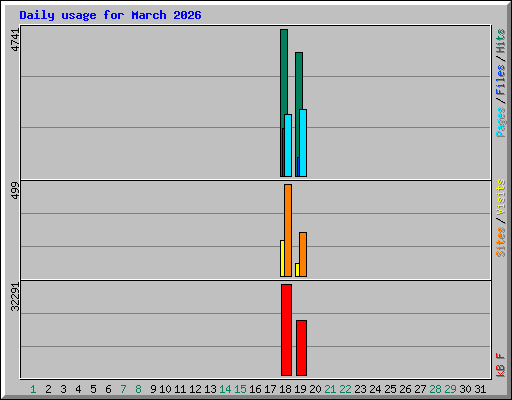
Task: Click the green hits bar for day 19
Action: coord(299,80)
